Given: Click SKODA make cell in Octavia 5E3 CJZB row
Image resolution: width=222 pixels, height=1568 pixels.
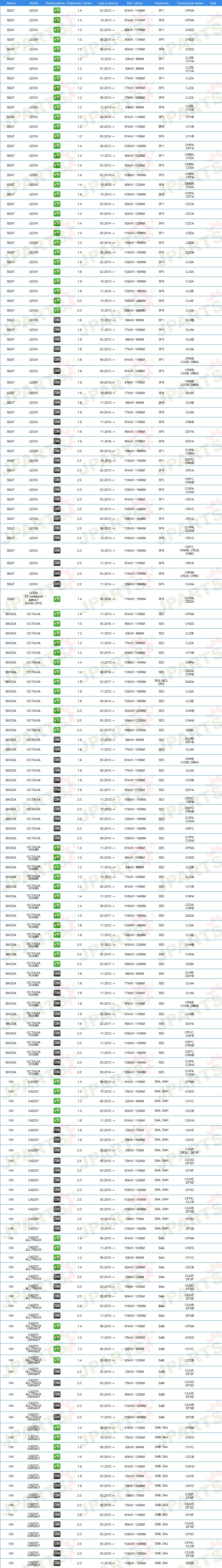Looking at the screenshot, I should click(11, 634).
